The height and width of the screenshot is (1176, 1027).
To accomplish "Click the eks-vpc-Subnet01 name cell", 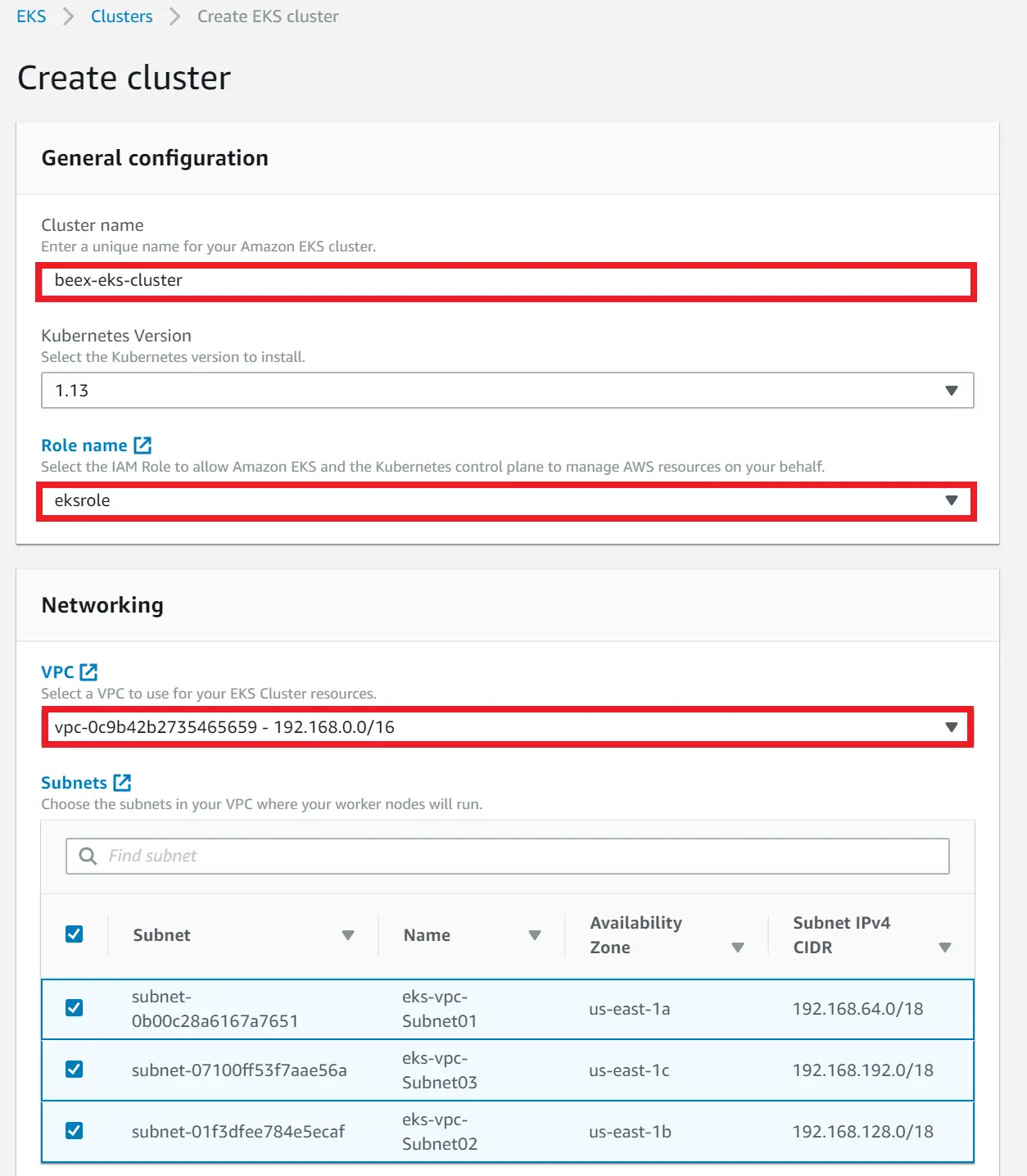I will coord(440,1009).
